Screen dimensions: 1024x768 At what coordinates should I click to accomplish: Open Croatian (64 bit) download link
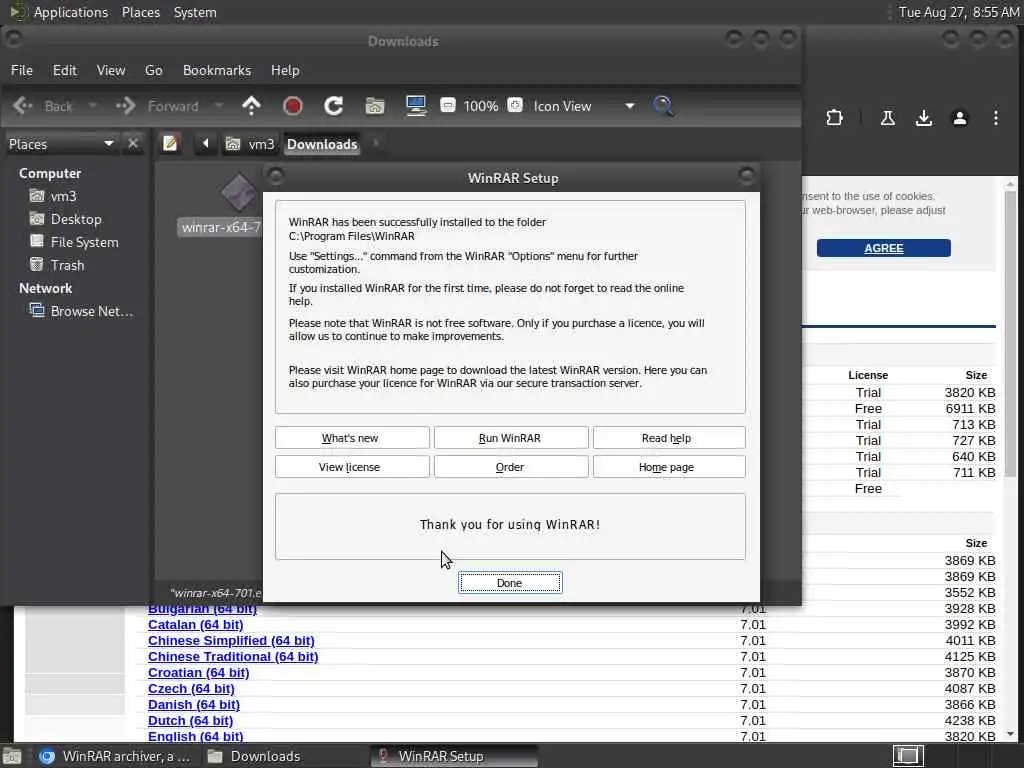click(x=199, y=673)
